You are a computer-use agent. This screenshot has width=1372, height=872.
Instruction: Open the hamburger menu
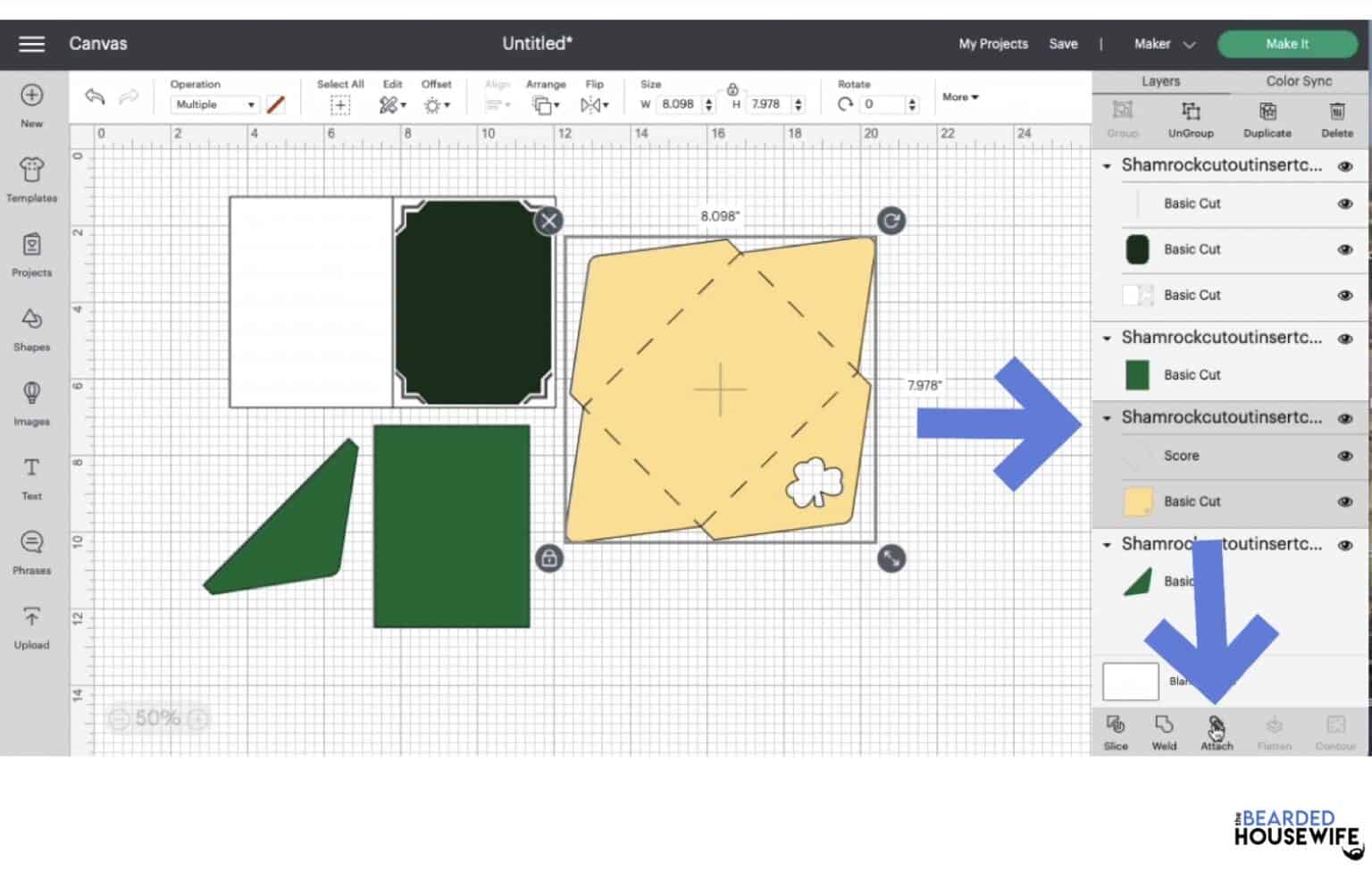[31, 44]
